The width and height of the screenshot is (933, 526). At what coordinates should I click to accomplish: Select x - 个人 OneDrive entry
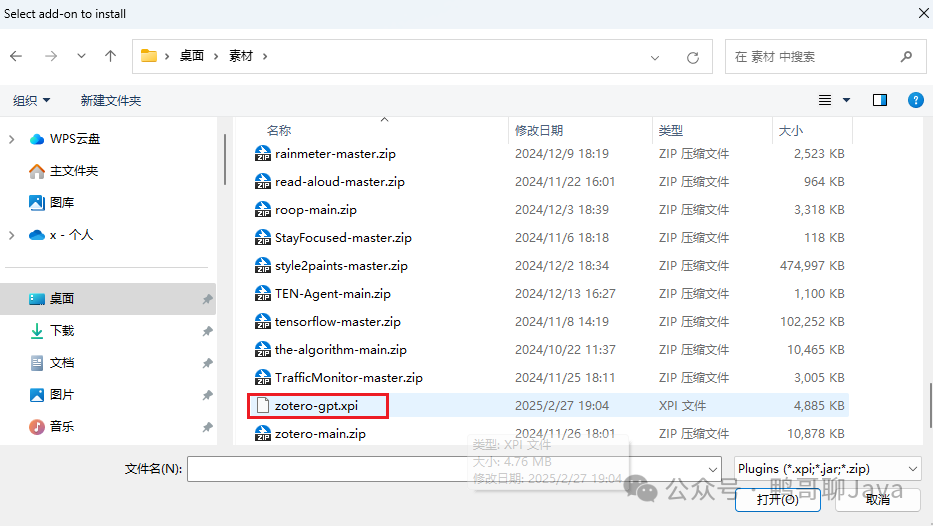click(71, 235)
